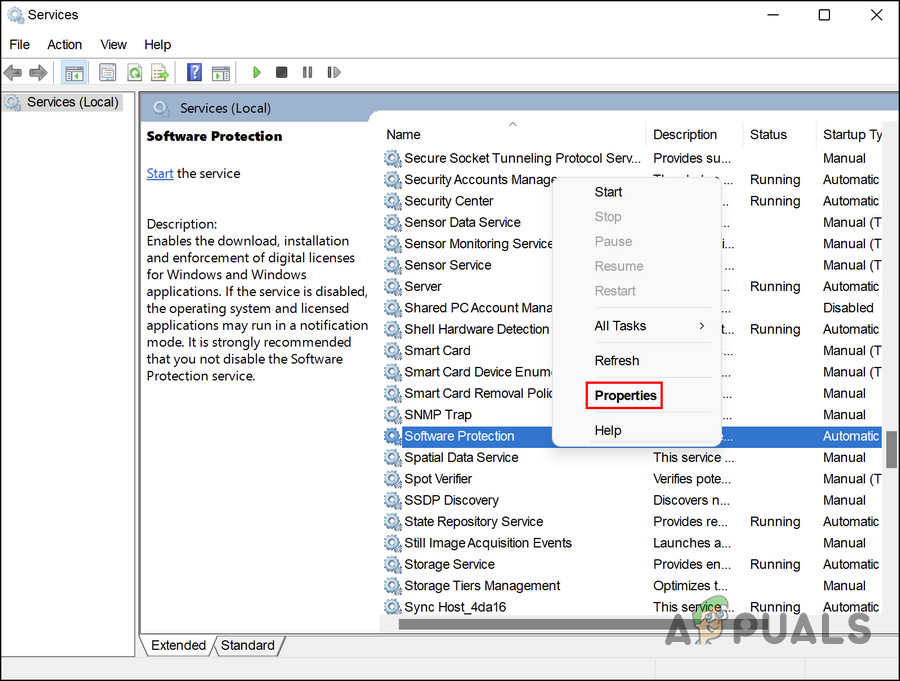The width and height of the screenshot is (900, 681).
Task: Click gear icon beside SSDP Discovery
Action: click(x=393, y=500)
